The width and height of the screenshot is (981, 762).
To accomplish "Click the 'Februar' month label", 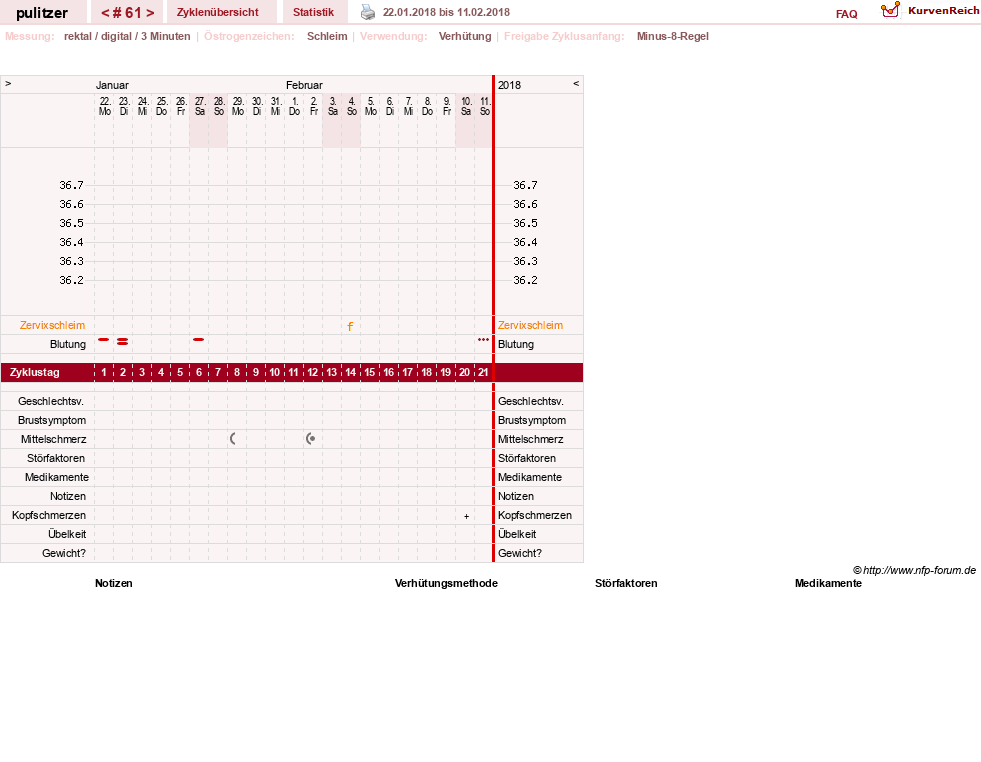I will 304,85.
